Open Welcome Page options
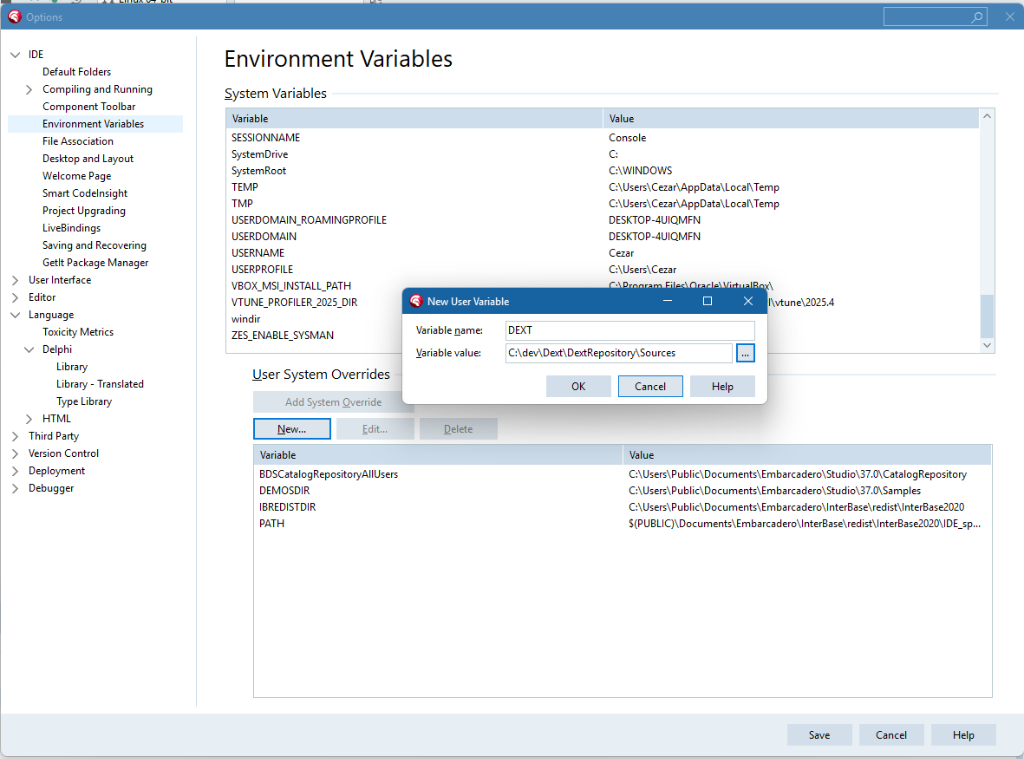 point(76,176)
